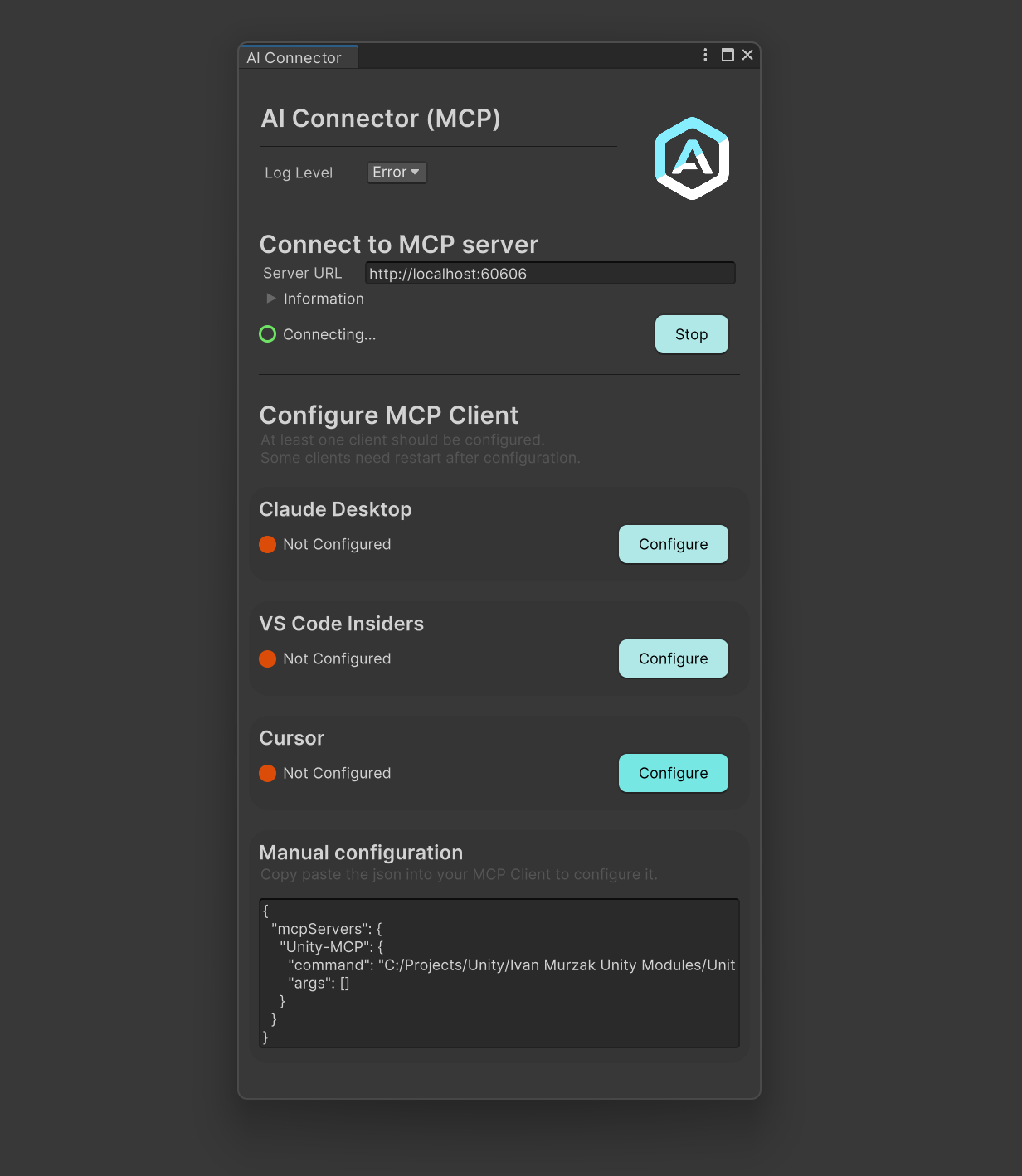Screen dimensions: 1022x1176
Task: Select the AI Connector tab
Action: coord(294,58)
